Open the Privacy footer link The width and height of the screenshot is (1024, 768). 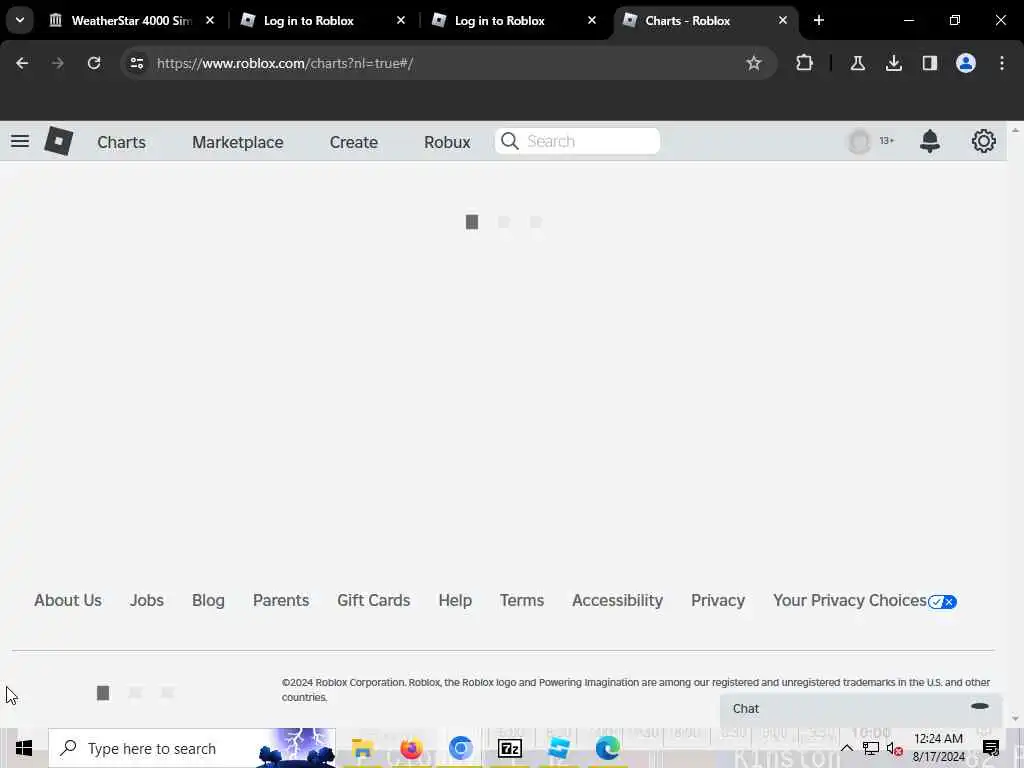718,600
